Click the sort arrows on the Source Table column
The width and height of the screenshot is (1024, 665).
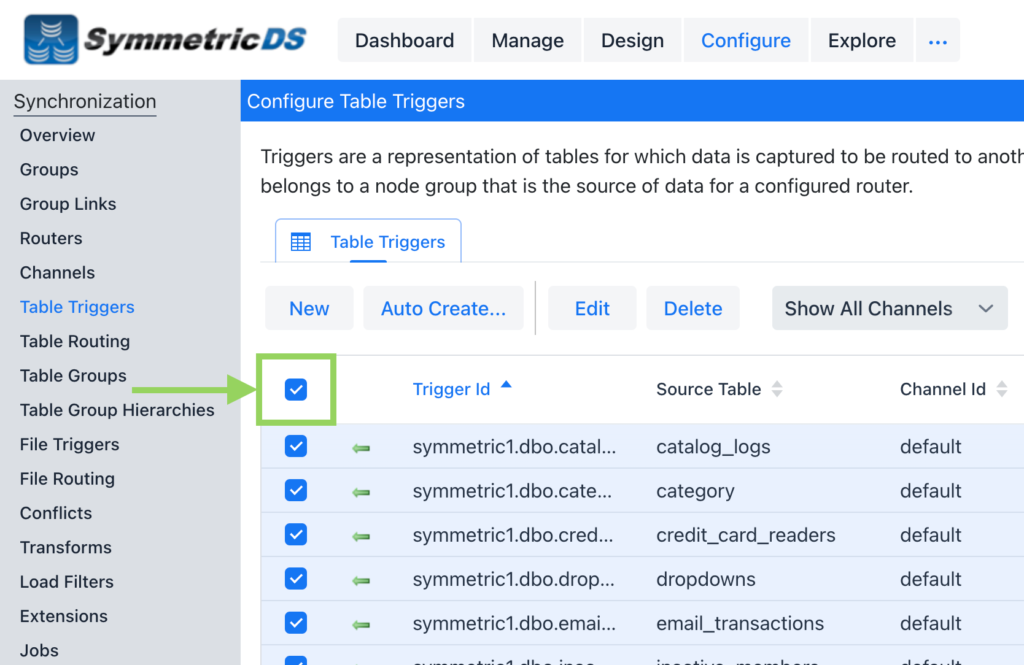778,389
